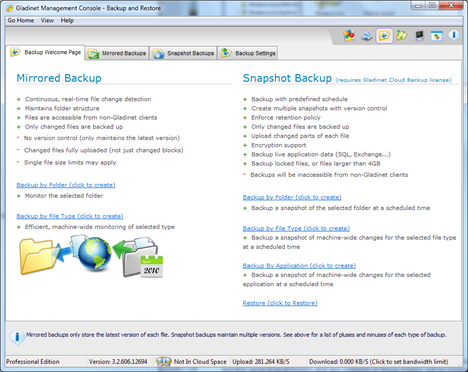This screenshot has height=372, width=468.
Task: Open Backup By Application create link
Action: [x=299, y=266]
